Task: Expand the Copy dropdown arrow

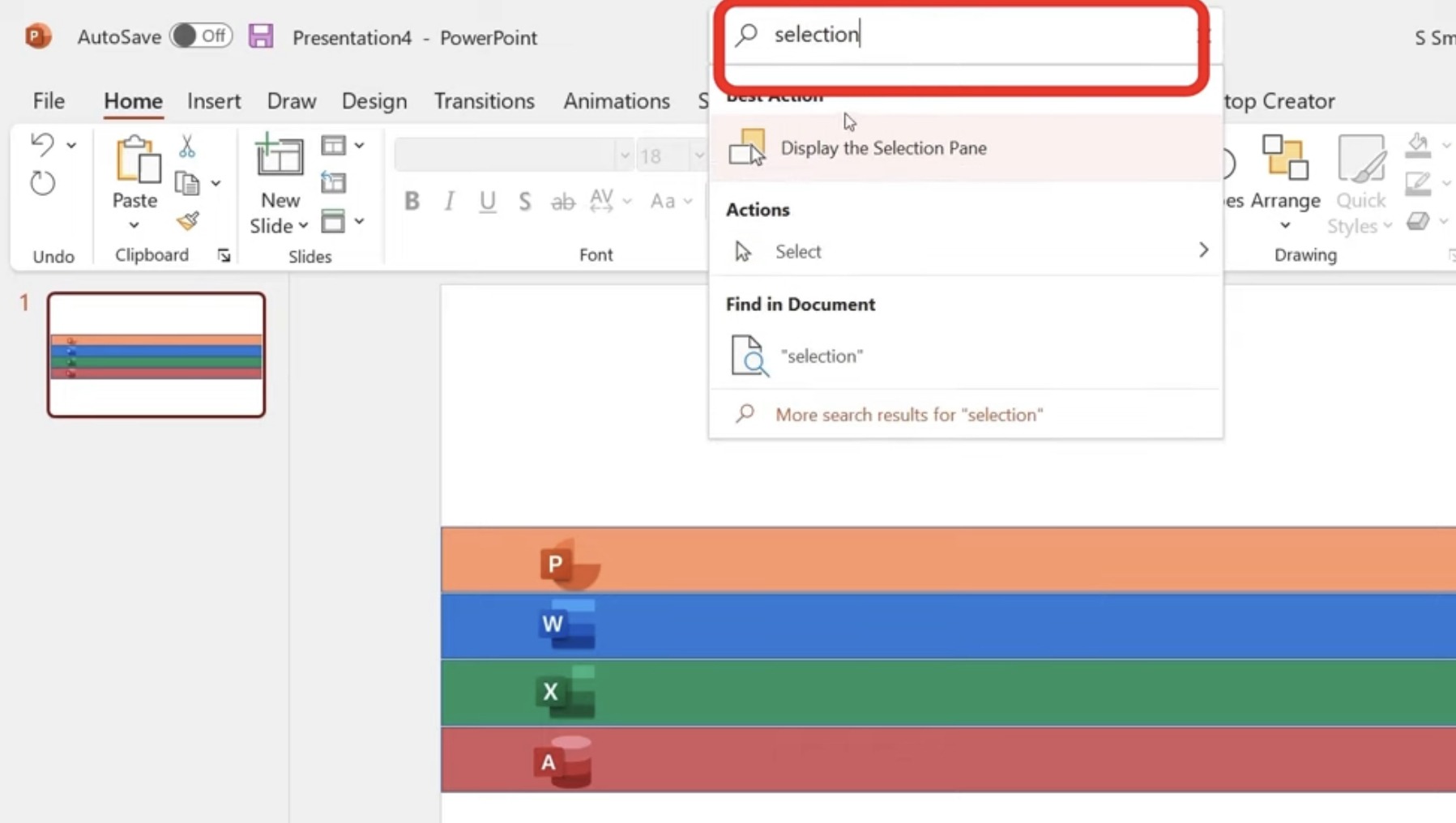Action: point(216,184)
